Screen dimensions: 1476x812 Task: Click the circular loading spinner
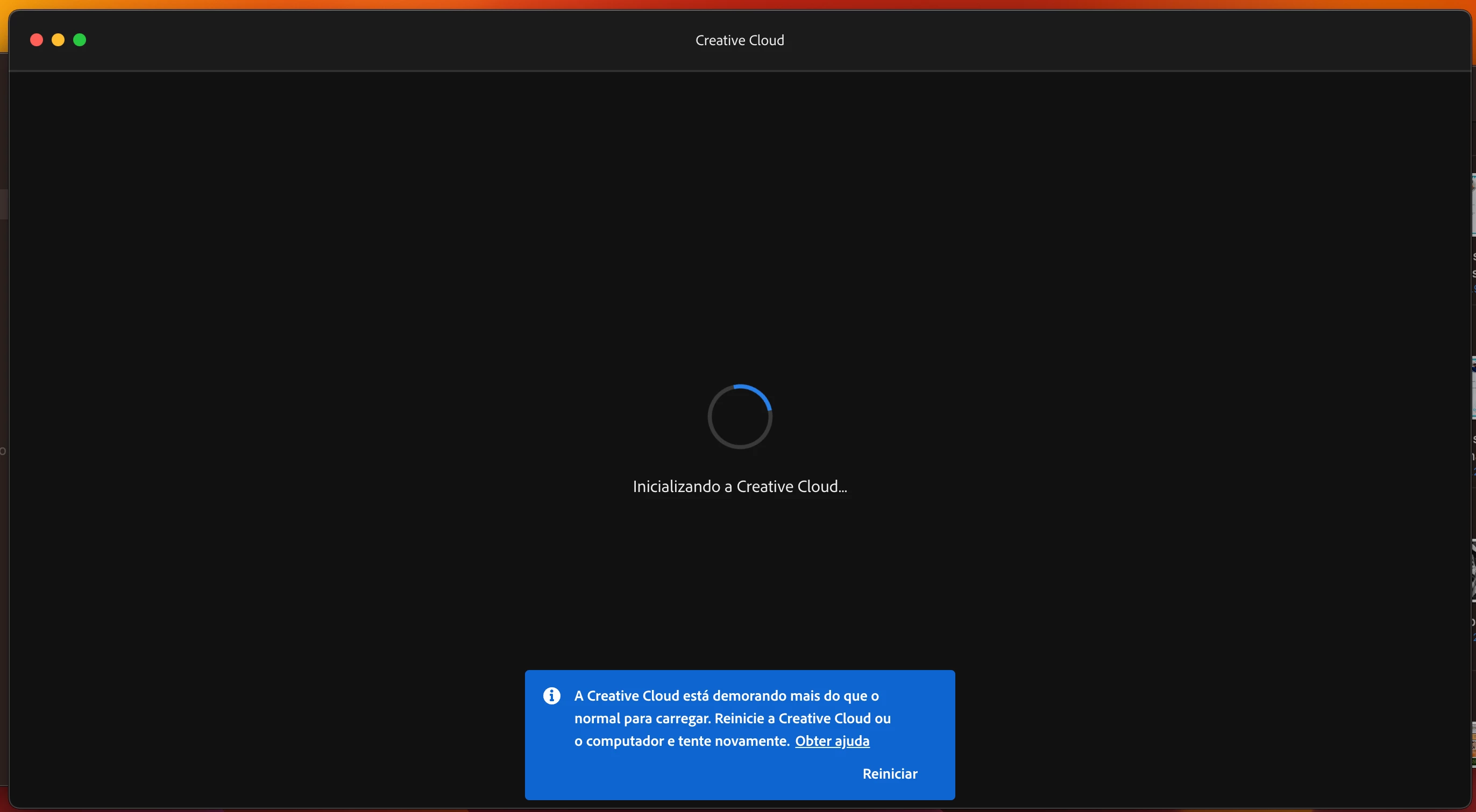coord(740,417)
